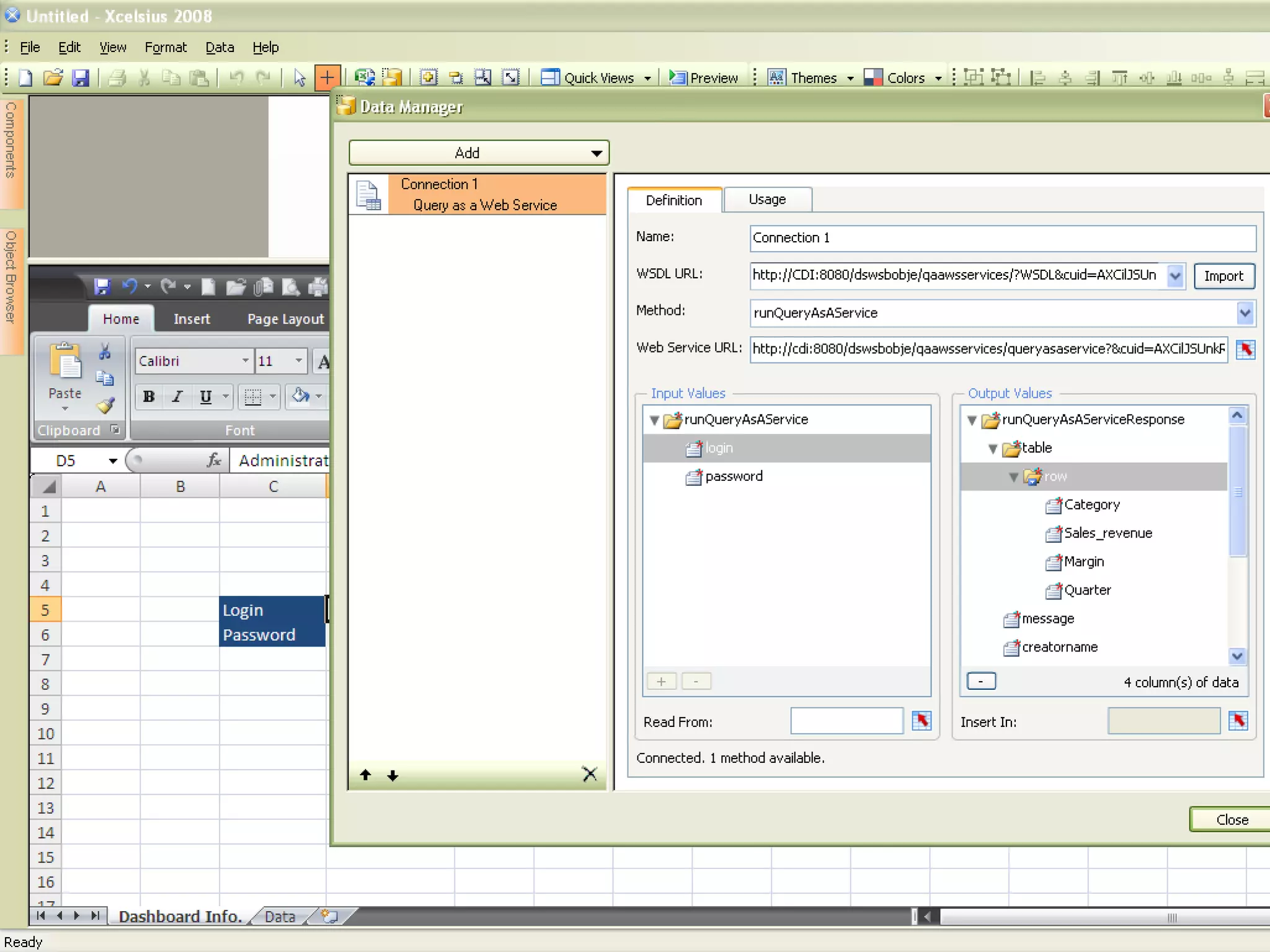Image resolution: width=1270 pixels, height=952 pixels.
Task: Click the Print icon in Xcelsius toolbar
Action: coord(117,77)
